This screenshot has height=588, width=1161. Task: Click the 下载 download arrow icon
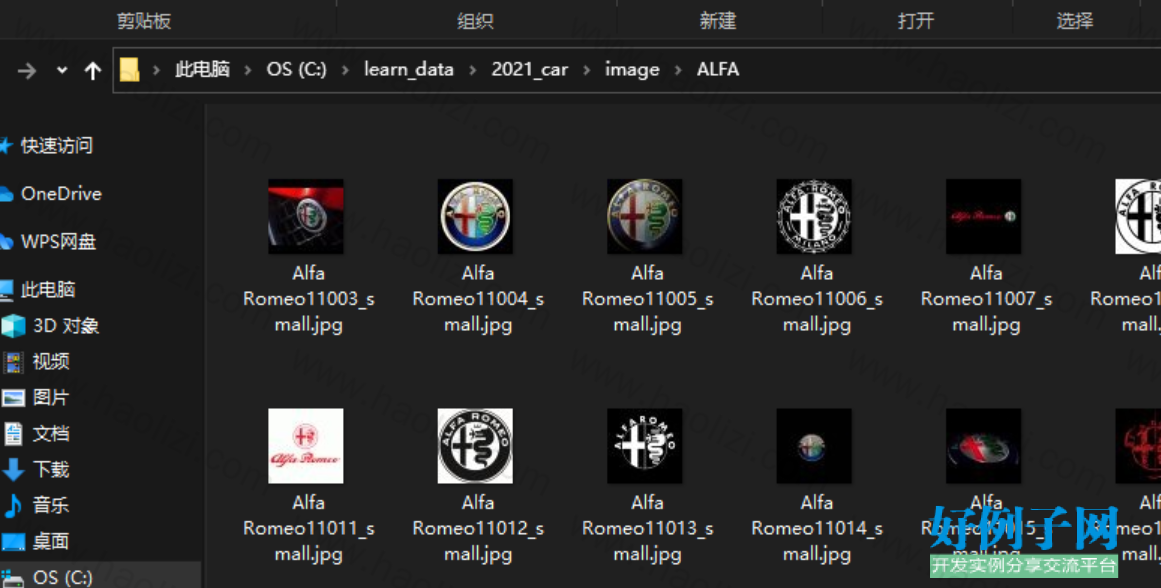pyautogui.click(x=13, y=470)
